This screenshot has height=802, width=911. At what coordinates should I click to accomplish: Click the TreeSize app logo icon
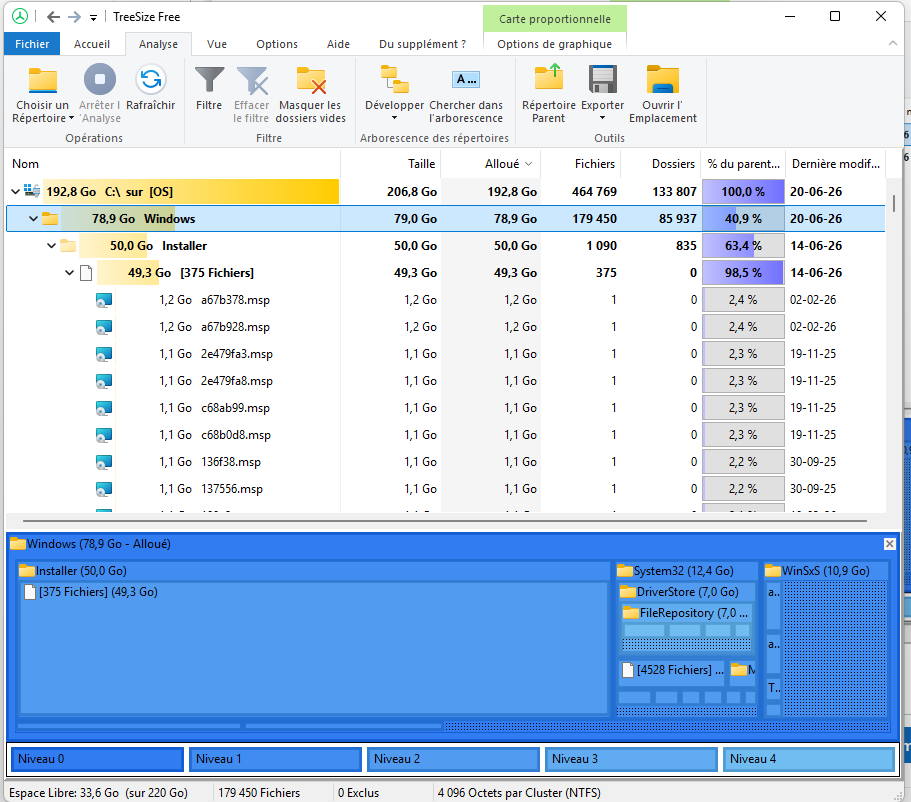coord(20,16)
